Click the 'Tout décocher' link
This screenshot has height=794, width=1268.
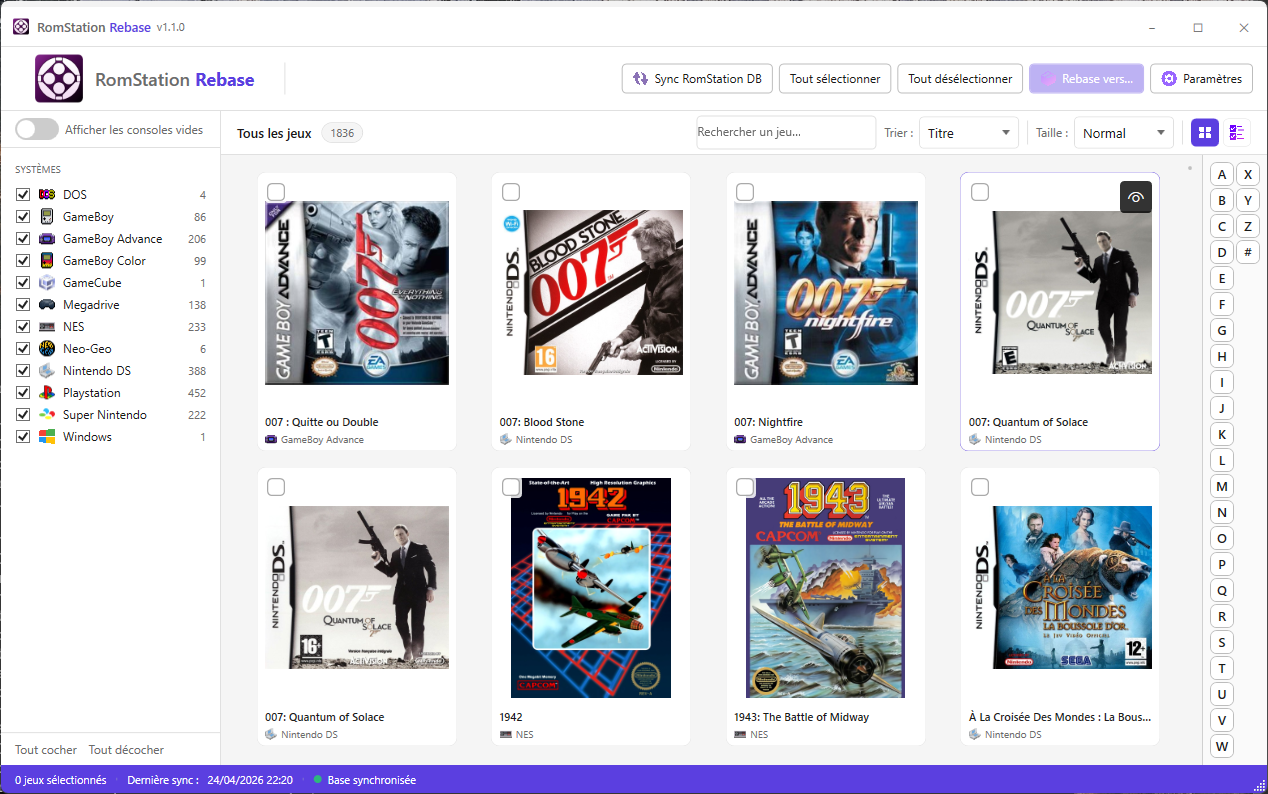click(126, 750)
